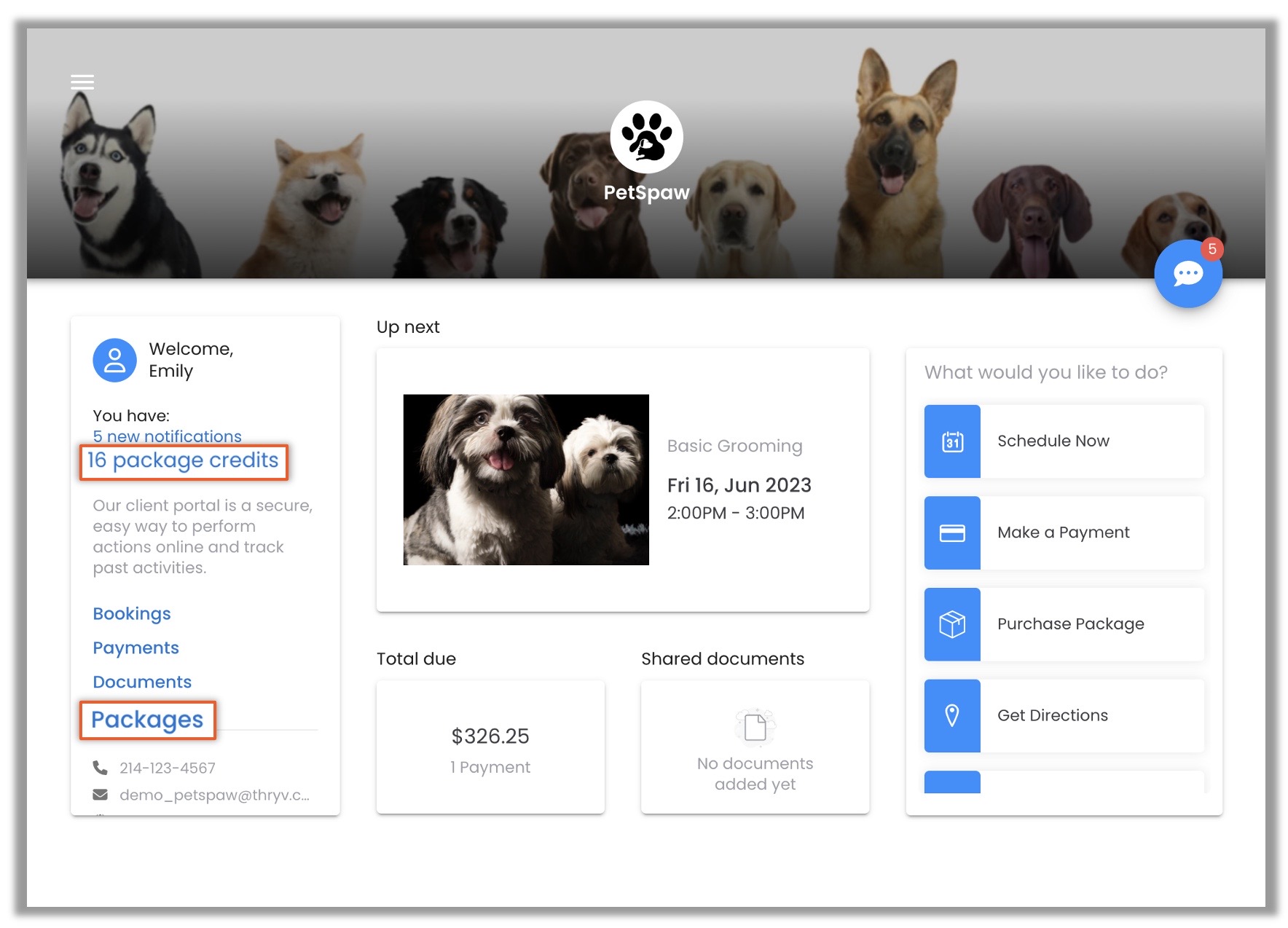Click the PetSpaw business name
The image size is (1288, 928).
click(646, 192)
